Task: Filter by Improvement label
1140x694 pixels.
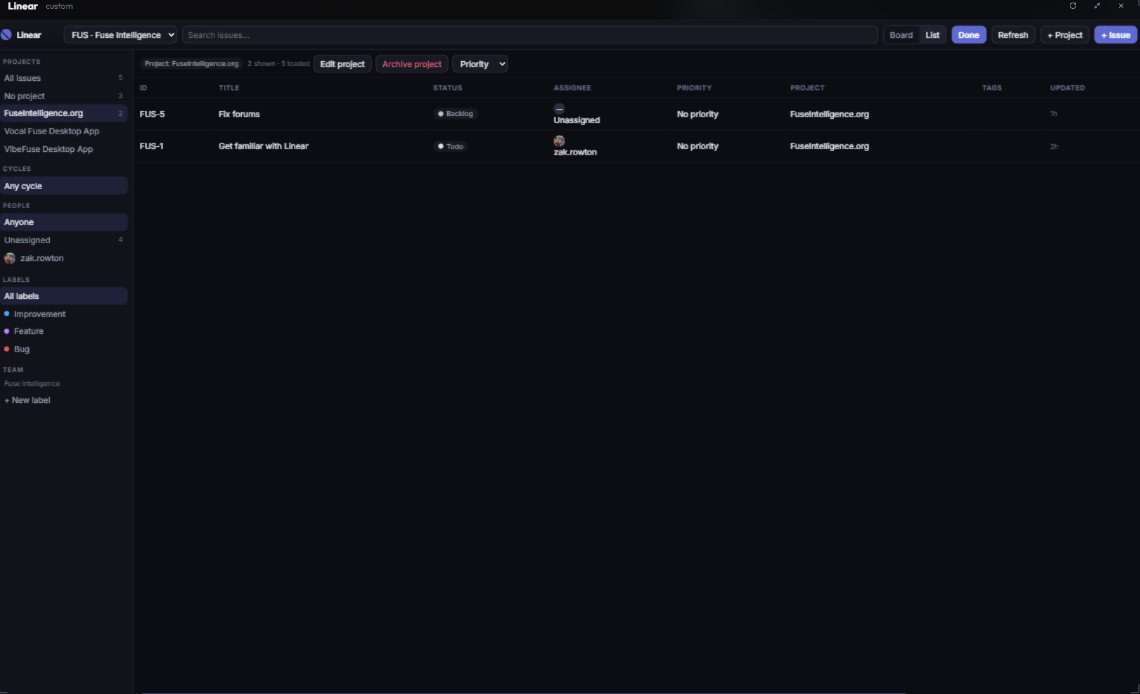Action: point(64,314)
